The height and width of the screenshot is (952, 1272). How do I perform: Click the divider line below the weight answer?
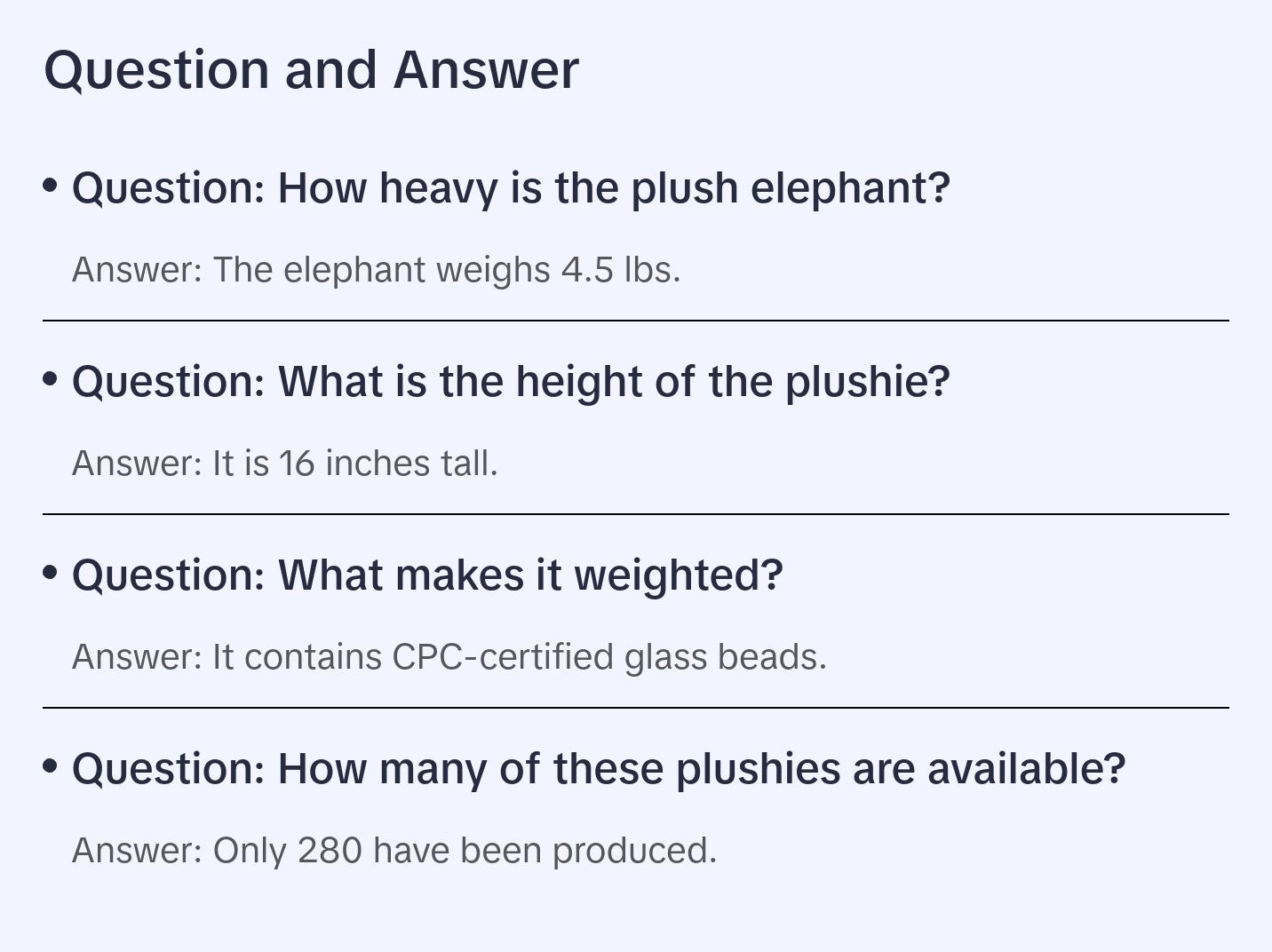[636, 321]
